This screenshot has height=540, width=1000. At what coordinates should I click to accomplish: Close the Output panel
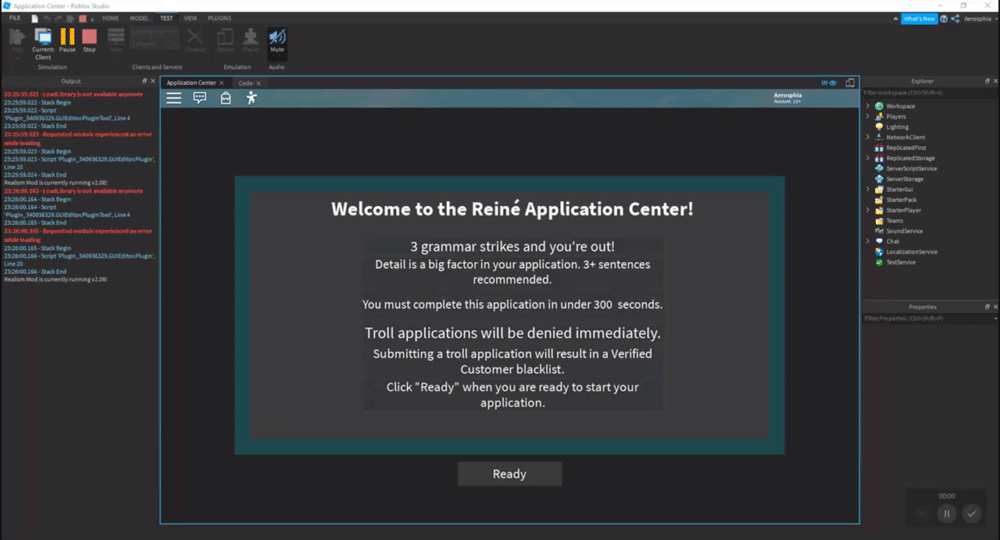coord(153,81)
